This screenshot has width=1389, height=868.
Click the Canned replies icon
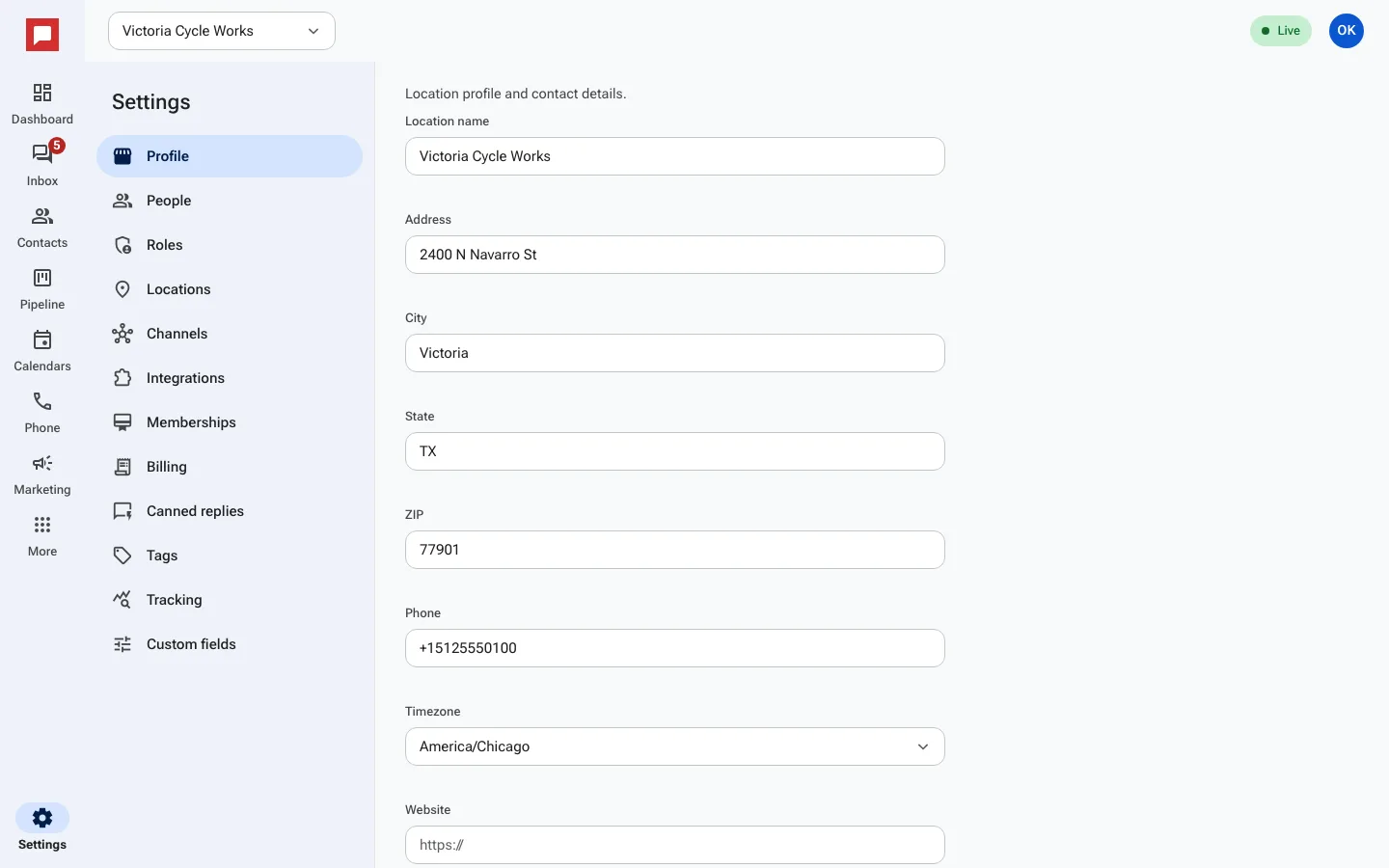[x=123, y=511]
